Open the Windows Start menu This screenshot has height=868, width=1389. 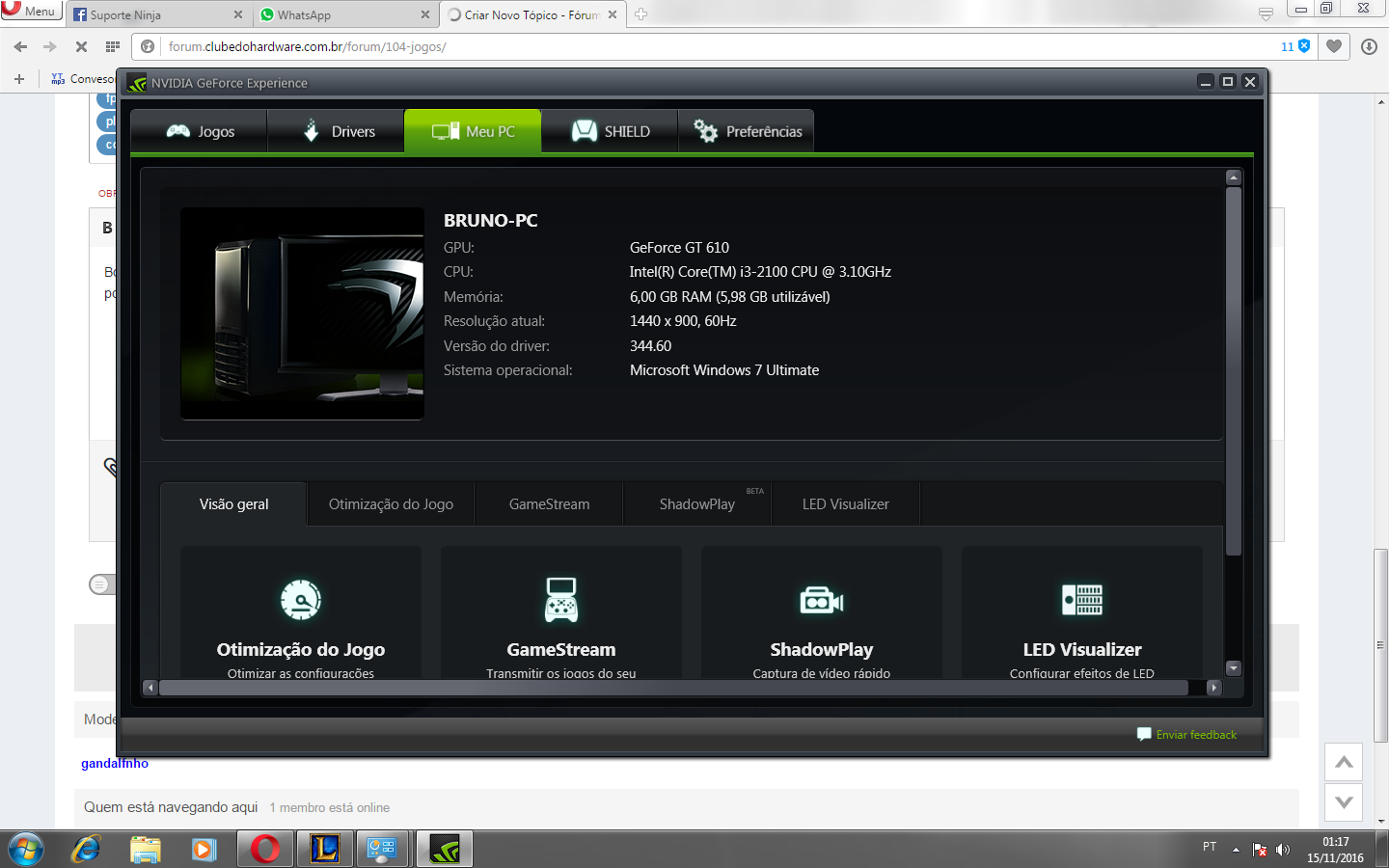[26, 849]
